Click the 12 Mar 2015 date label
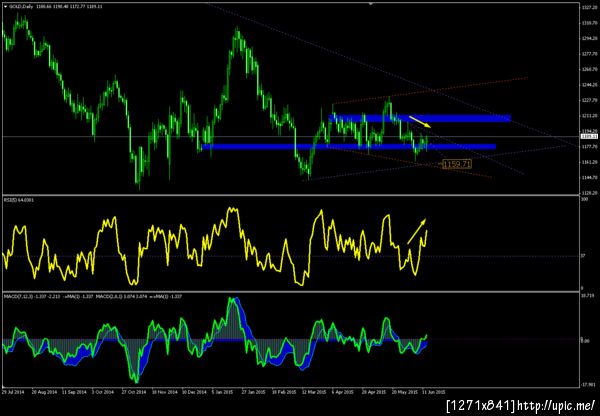 click(314, 392)
